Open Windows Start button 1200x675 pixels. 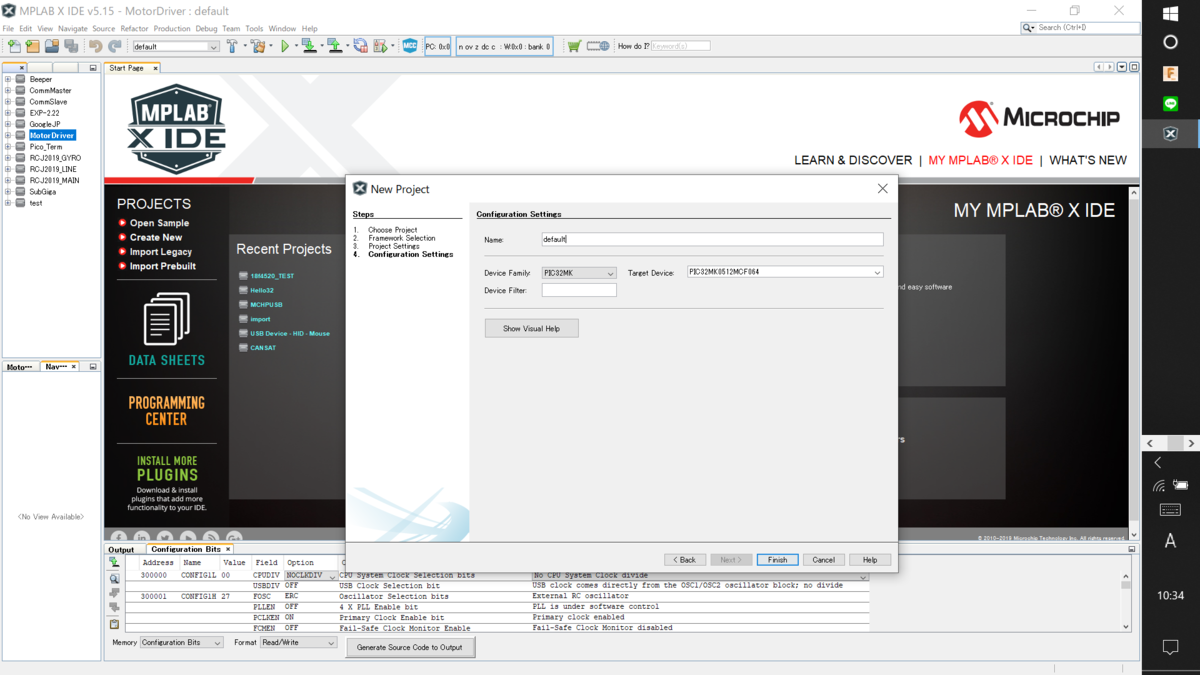(1171, 13)
